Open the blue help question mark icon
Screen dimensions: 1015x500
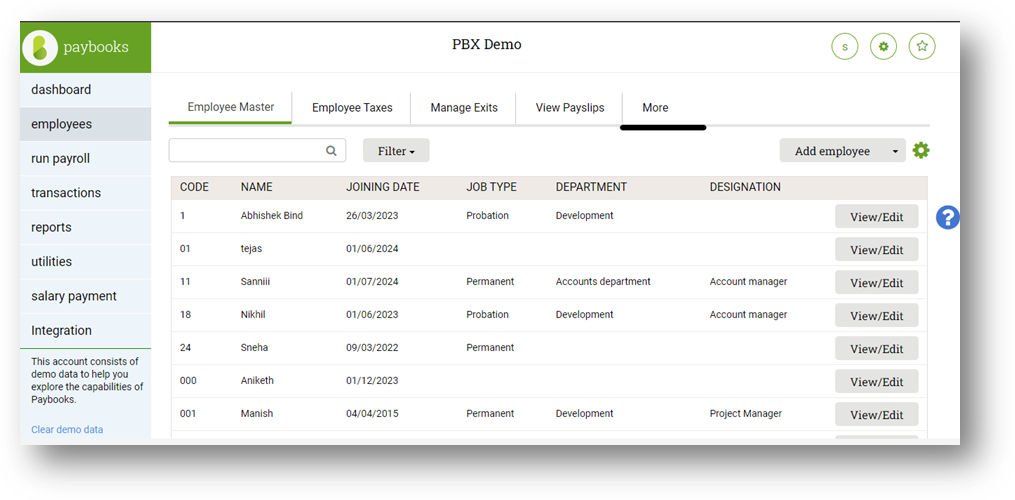(947, 217)
